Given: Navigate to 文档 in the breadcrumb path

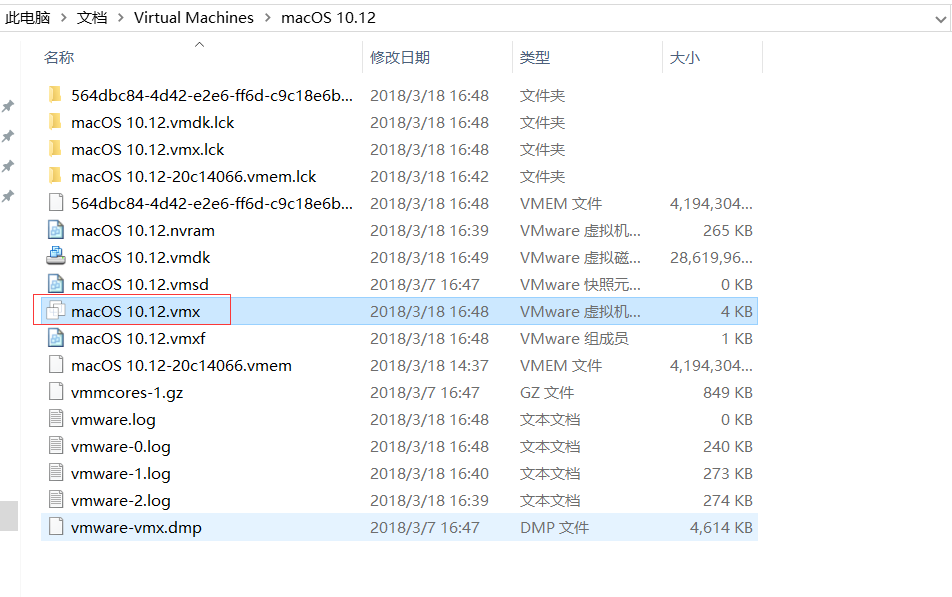Looking at the screenshot, I should pyautogui.click(x=92, y=18).
